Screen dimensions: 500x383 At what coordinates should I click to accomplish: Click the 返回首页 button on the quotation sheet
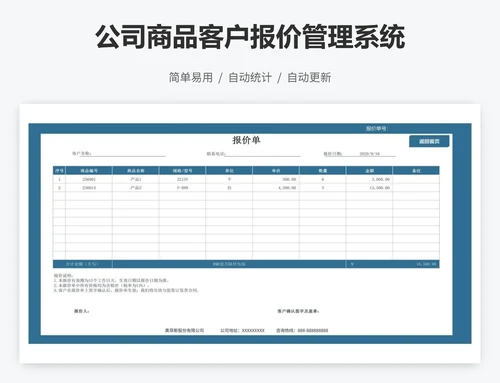[429, 141]
